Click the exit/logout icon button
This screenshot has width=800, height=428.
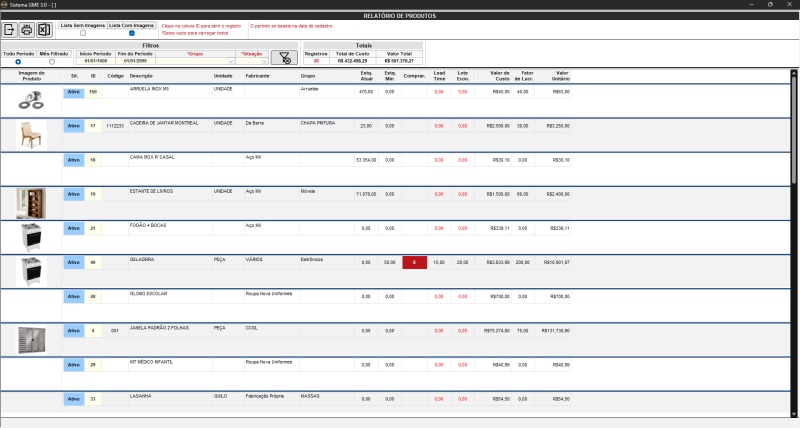click(11, 29)
